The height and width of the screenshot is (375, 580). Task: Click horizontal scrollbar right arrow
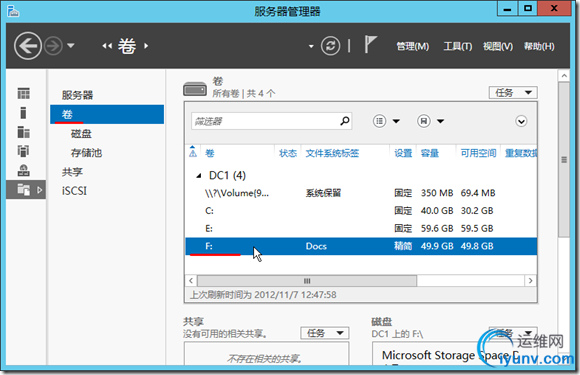[530, 281]
